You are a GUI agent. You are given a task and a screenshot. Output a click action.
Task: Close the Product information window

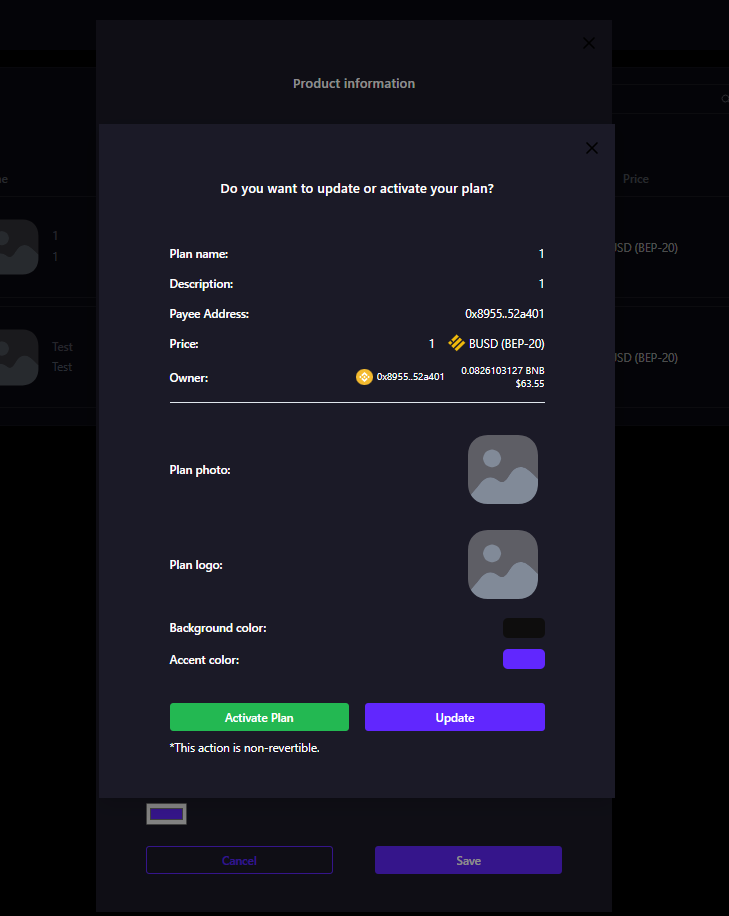(588, 43)
